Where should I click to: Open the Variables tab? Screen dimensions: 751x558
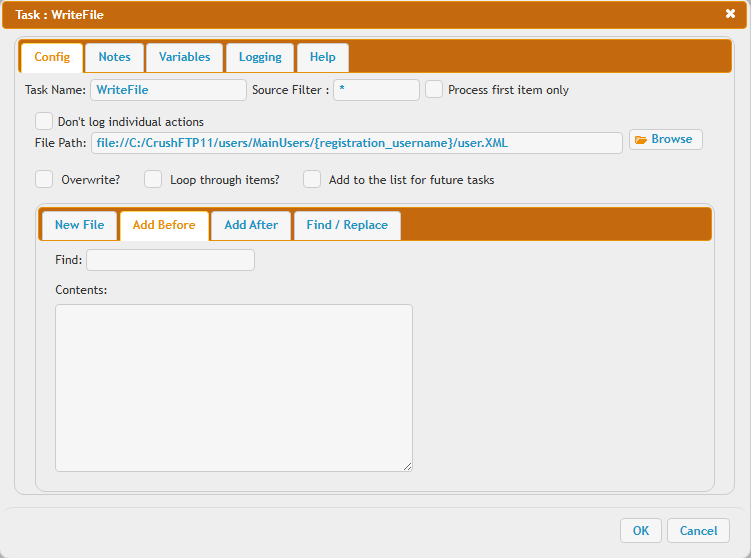pos(184,57)
